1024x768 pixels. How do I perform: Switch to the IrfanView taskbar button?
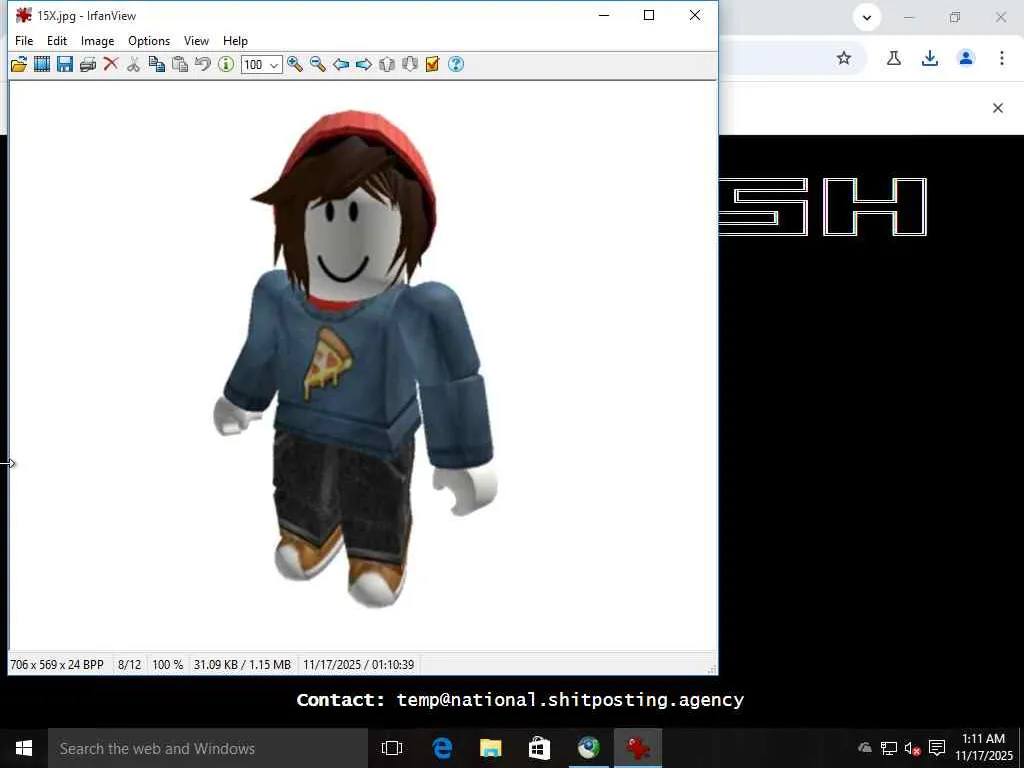click(637, 748)
